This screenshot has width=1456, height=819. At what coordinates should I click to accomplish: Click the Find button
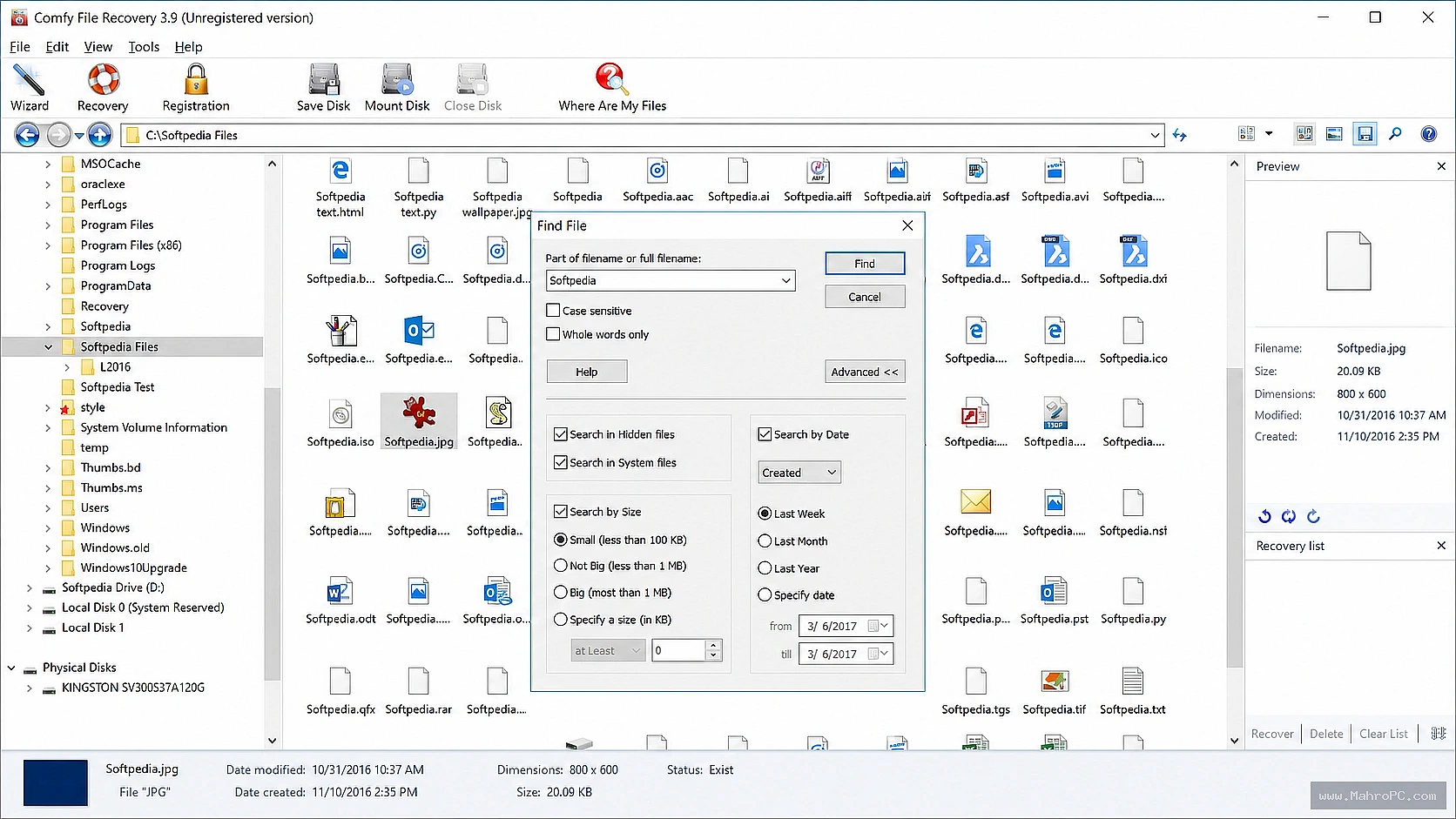point(865,263)
